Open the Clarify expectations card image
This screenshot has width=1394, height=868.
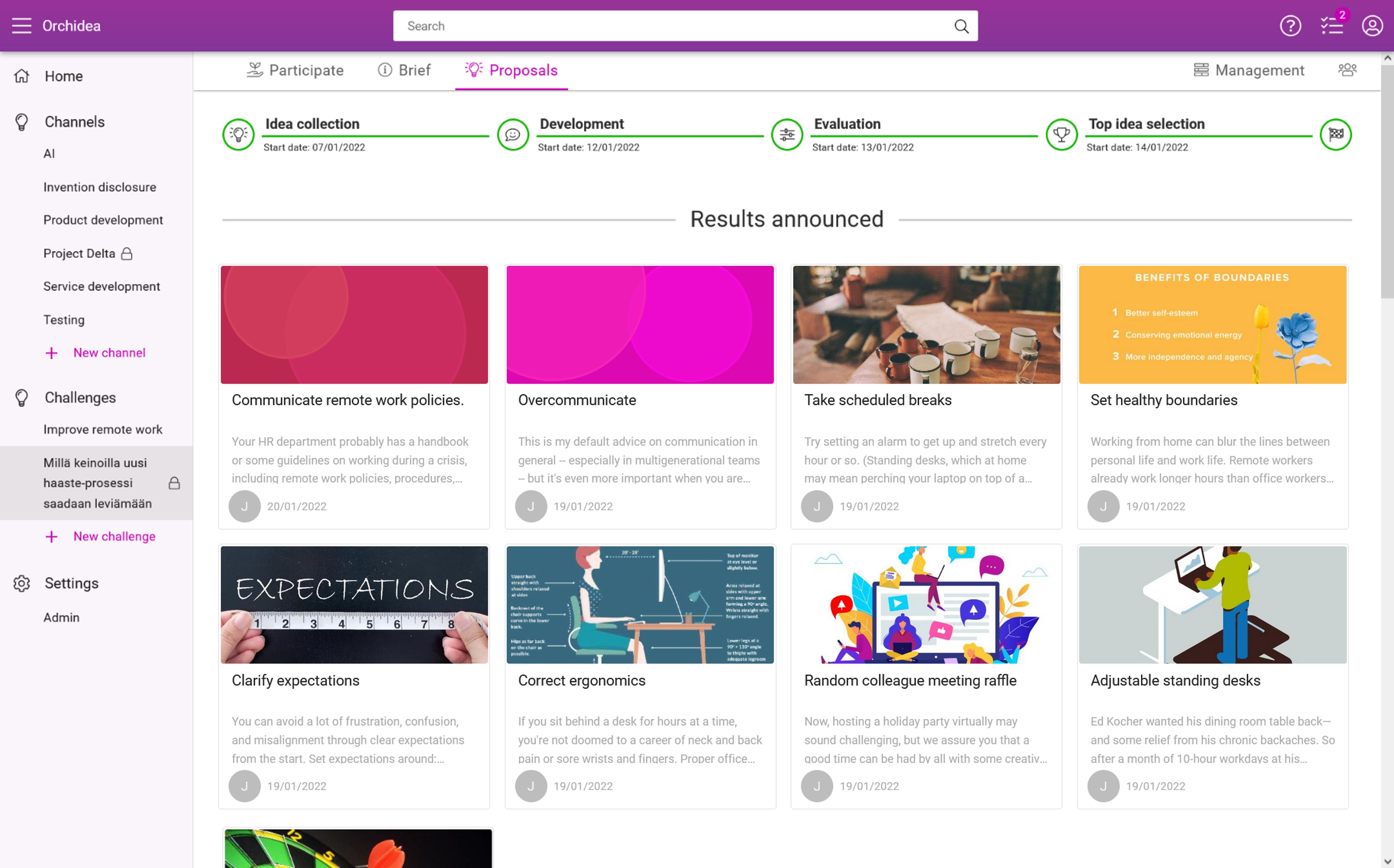point(354,604)
